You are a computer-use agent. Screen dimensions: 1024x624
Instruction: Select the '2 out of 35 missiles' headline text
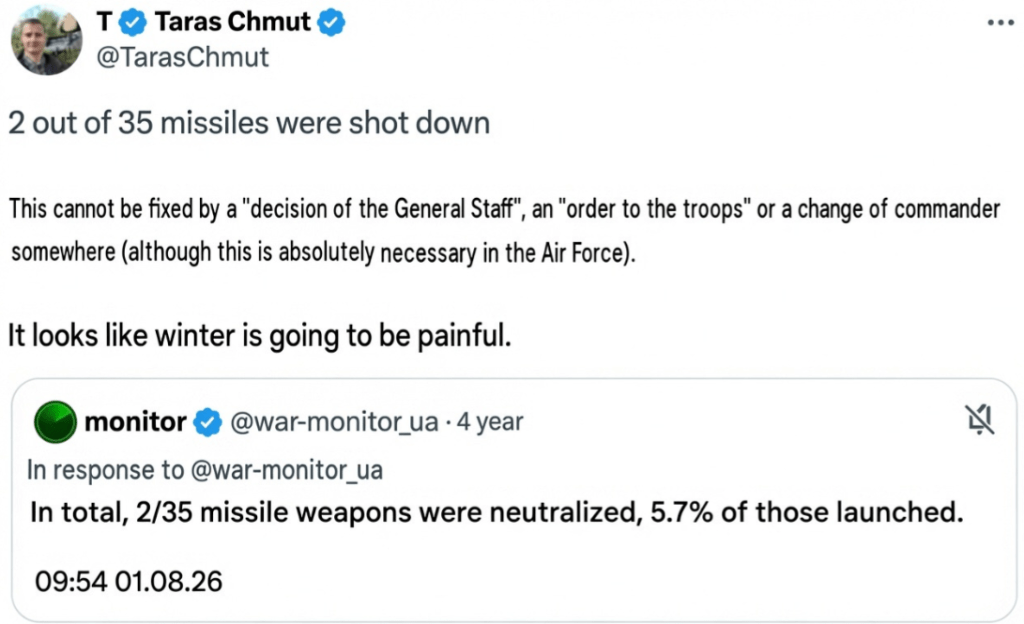click(x=249, y=123)
